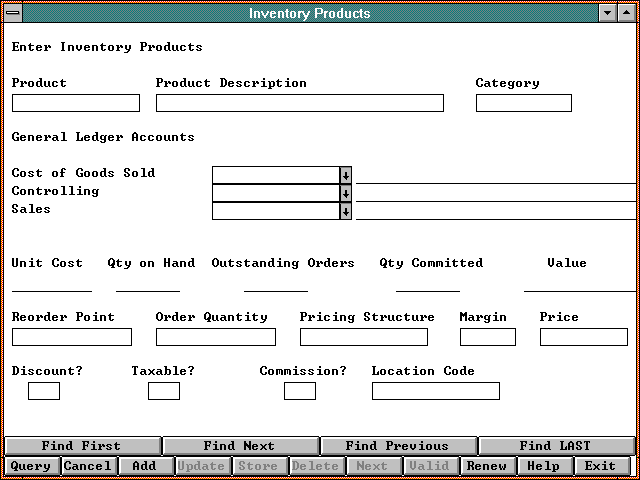640x480 pixels.
Task: Cancel the current entry
Action: tap(88, 466)
